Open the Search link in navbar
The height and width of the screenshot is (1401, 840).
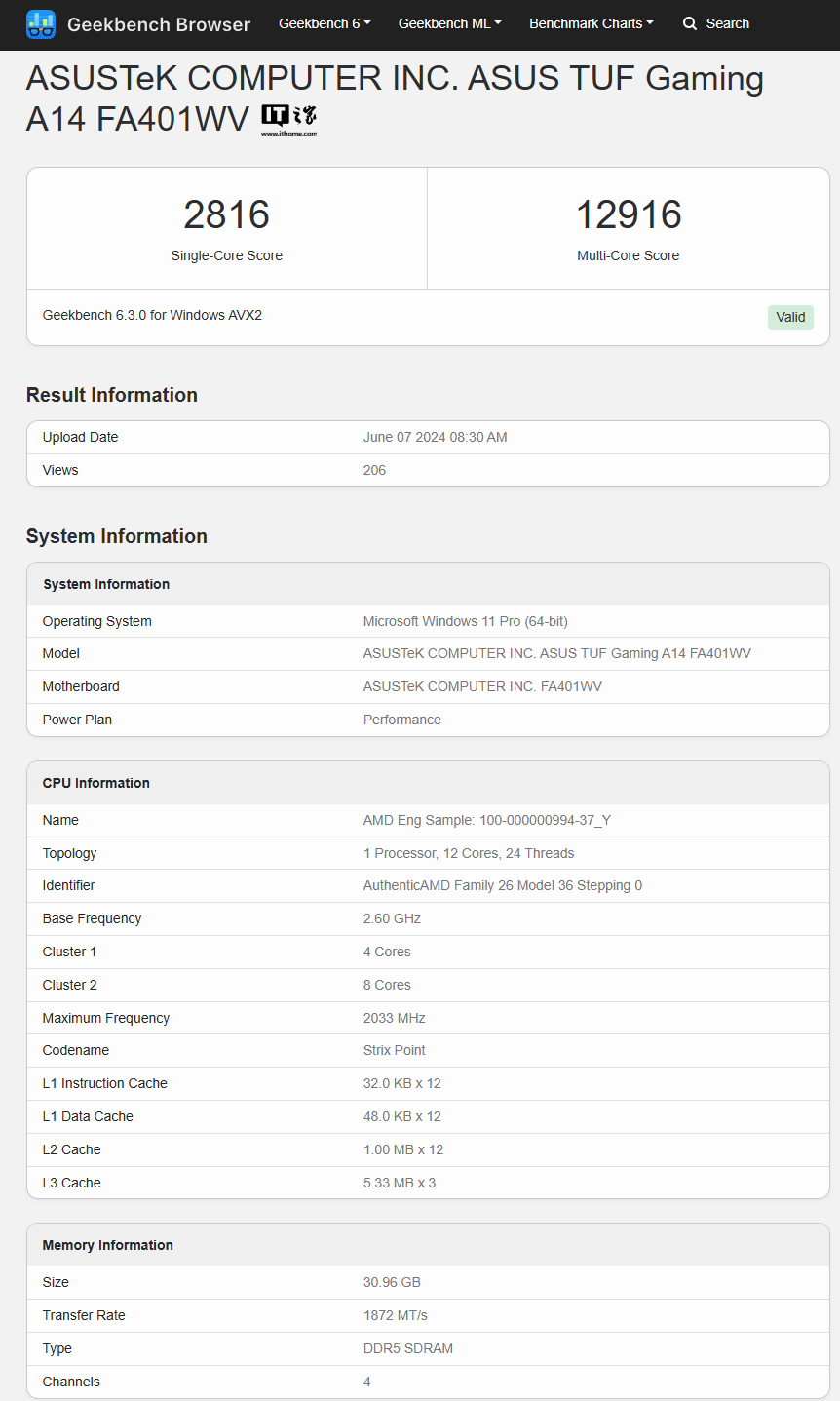click(716, 23)
